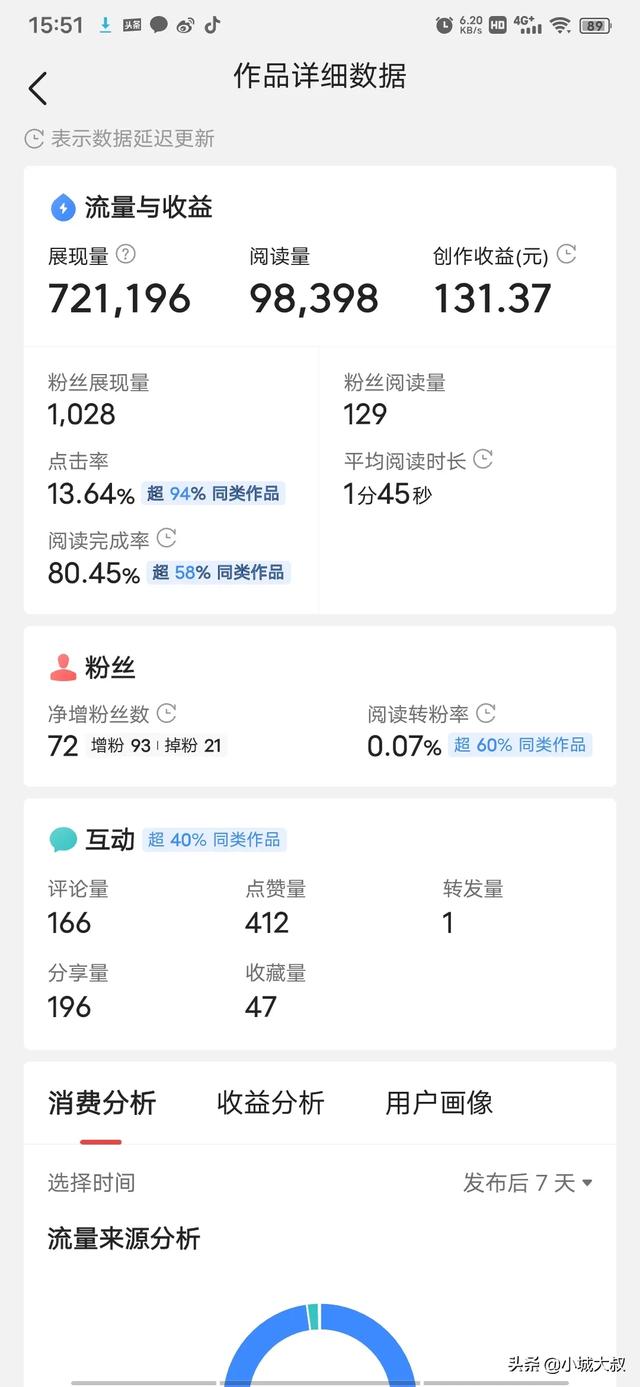Tap the teal chat bubble 互动 icon
The width and height of the screenshot is (640, 1387).
point(63,839)
